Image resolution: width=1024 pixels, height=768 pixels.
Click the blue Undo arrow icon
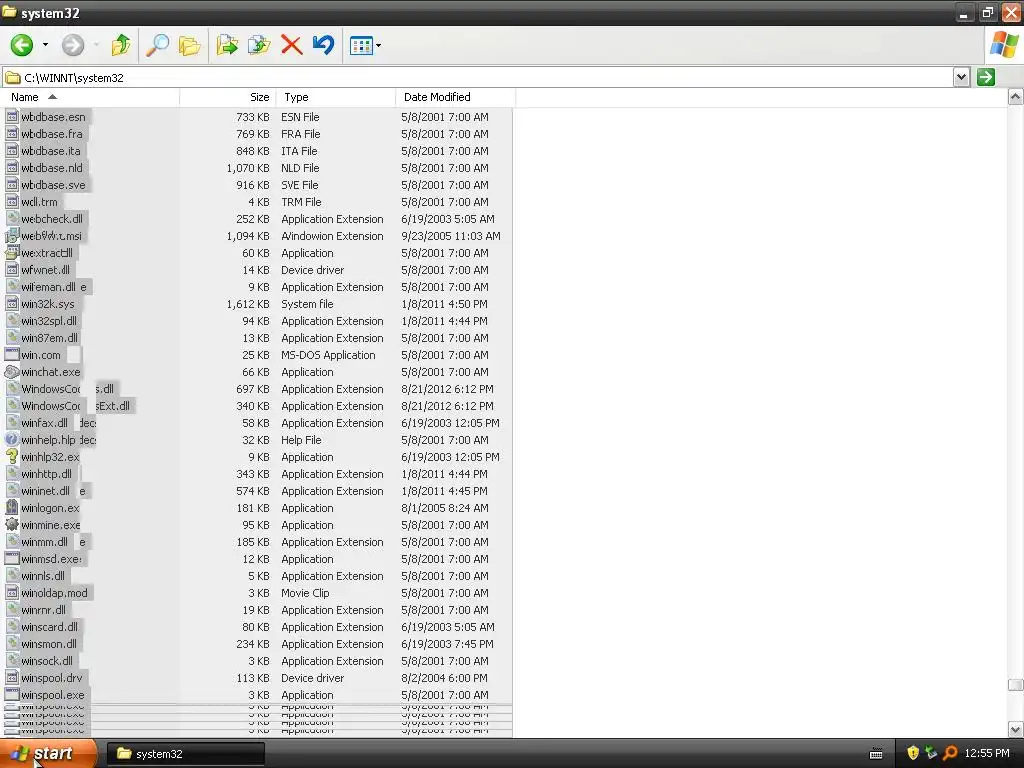[323, 45]
